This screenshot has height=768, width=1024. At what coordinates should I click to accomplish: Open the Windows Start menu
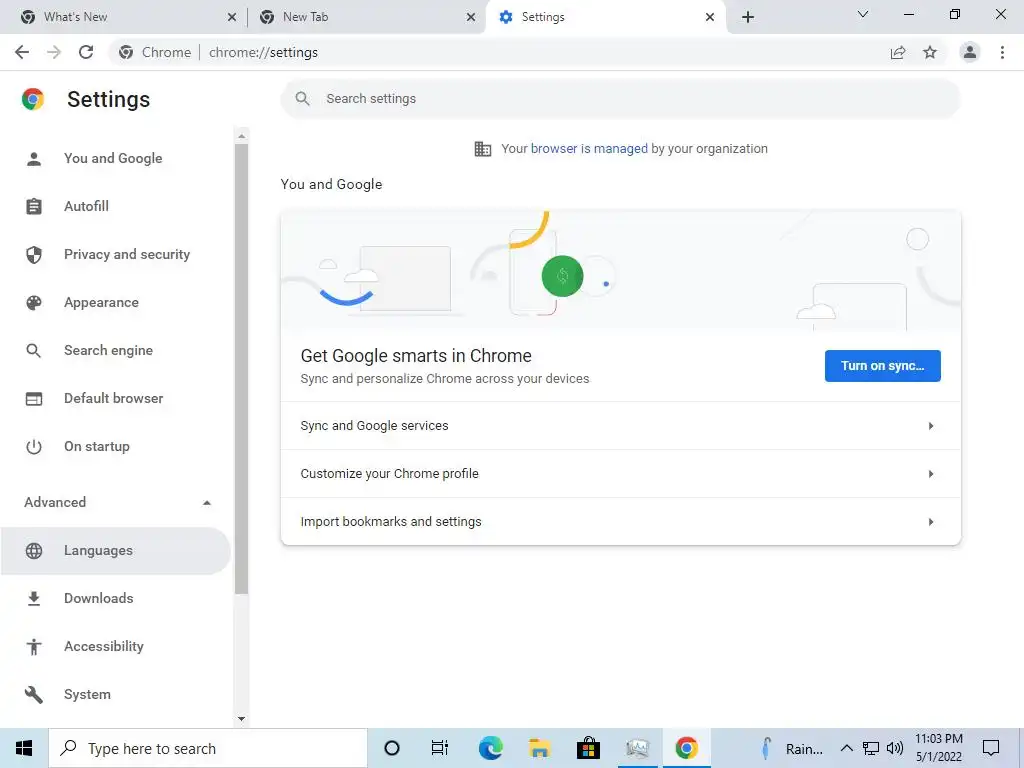tap(24, 748)
